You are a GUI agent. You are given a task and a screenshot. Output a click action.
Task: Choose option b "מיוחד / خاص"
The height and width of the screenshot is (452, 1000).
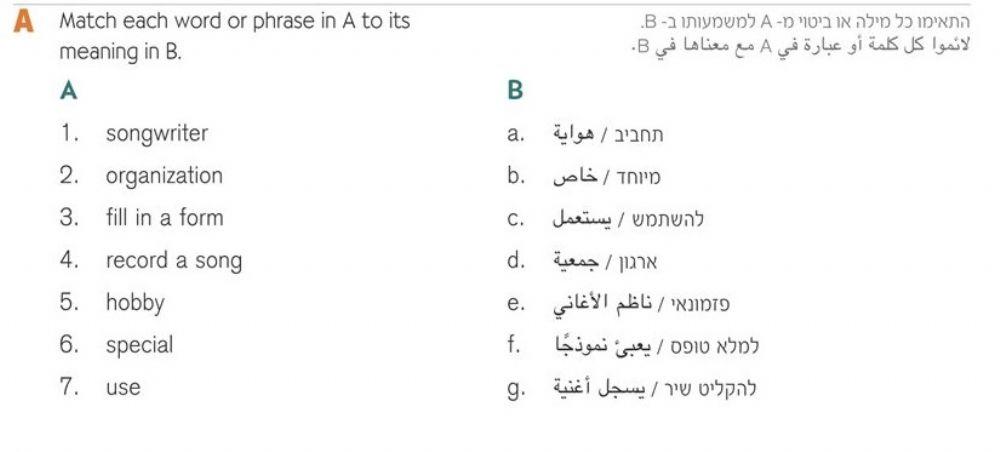(607, 177)
